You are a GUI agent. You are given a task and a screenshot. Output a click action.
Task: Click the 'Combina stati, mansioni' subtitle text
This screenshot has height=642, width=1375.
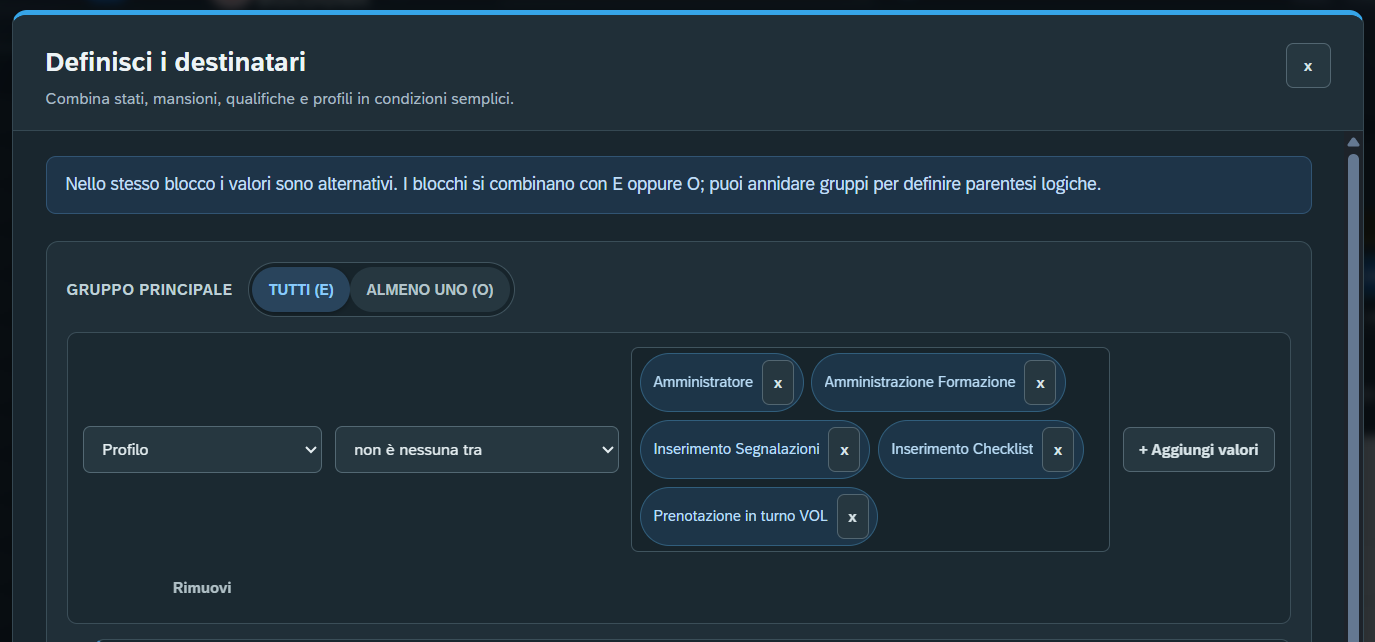coord(280,99)
